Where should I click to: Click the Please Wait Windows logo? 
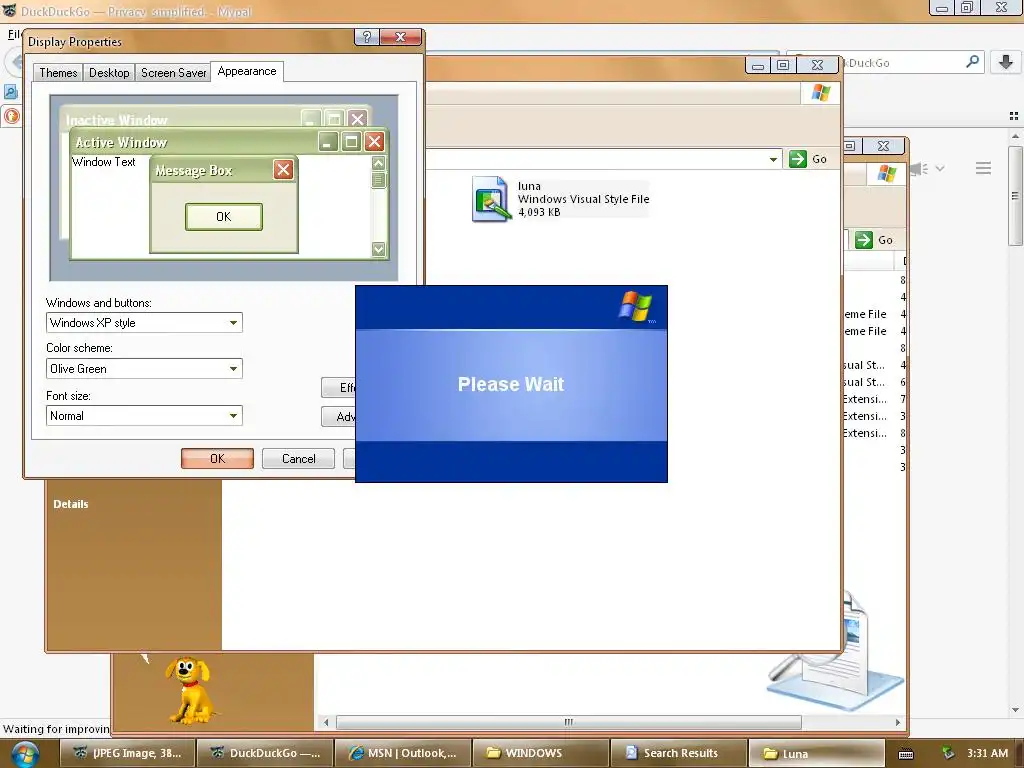tap(635, 307)
